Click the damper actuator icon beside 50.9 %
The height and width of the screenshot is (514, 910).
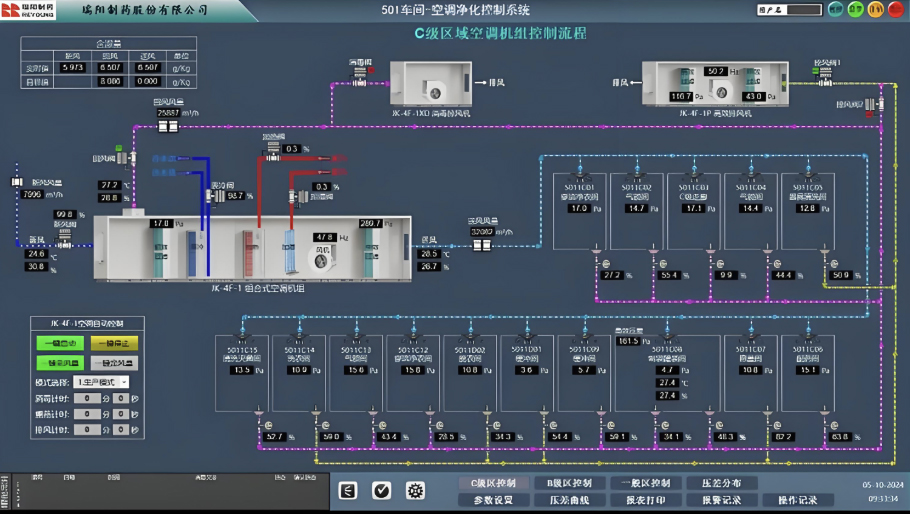pos(834,264)
